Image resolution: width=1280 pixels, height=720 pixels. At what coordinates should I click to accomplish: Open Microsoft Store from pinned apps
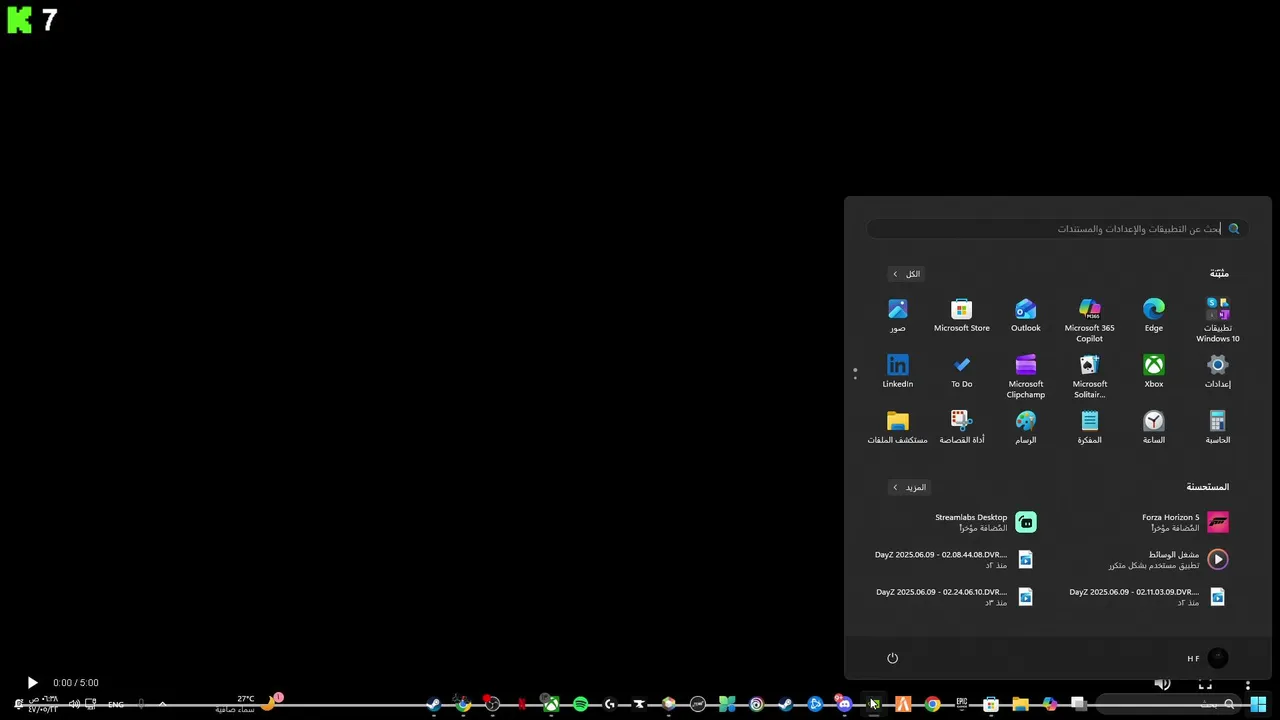pos(962,315)
